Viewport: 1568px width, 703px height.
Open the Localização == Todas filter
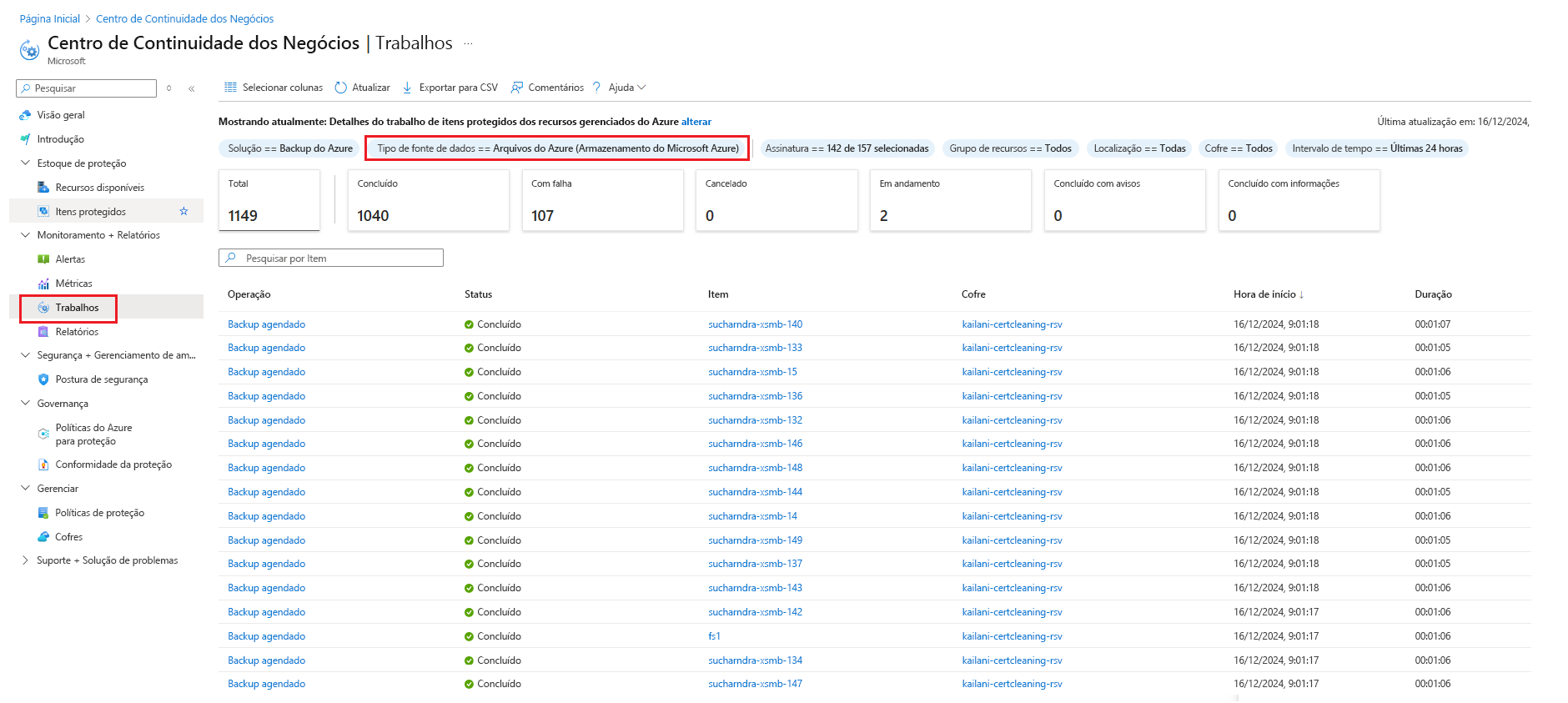[x=1139, y=148]
